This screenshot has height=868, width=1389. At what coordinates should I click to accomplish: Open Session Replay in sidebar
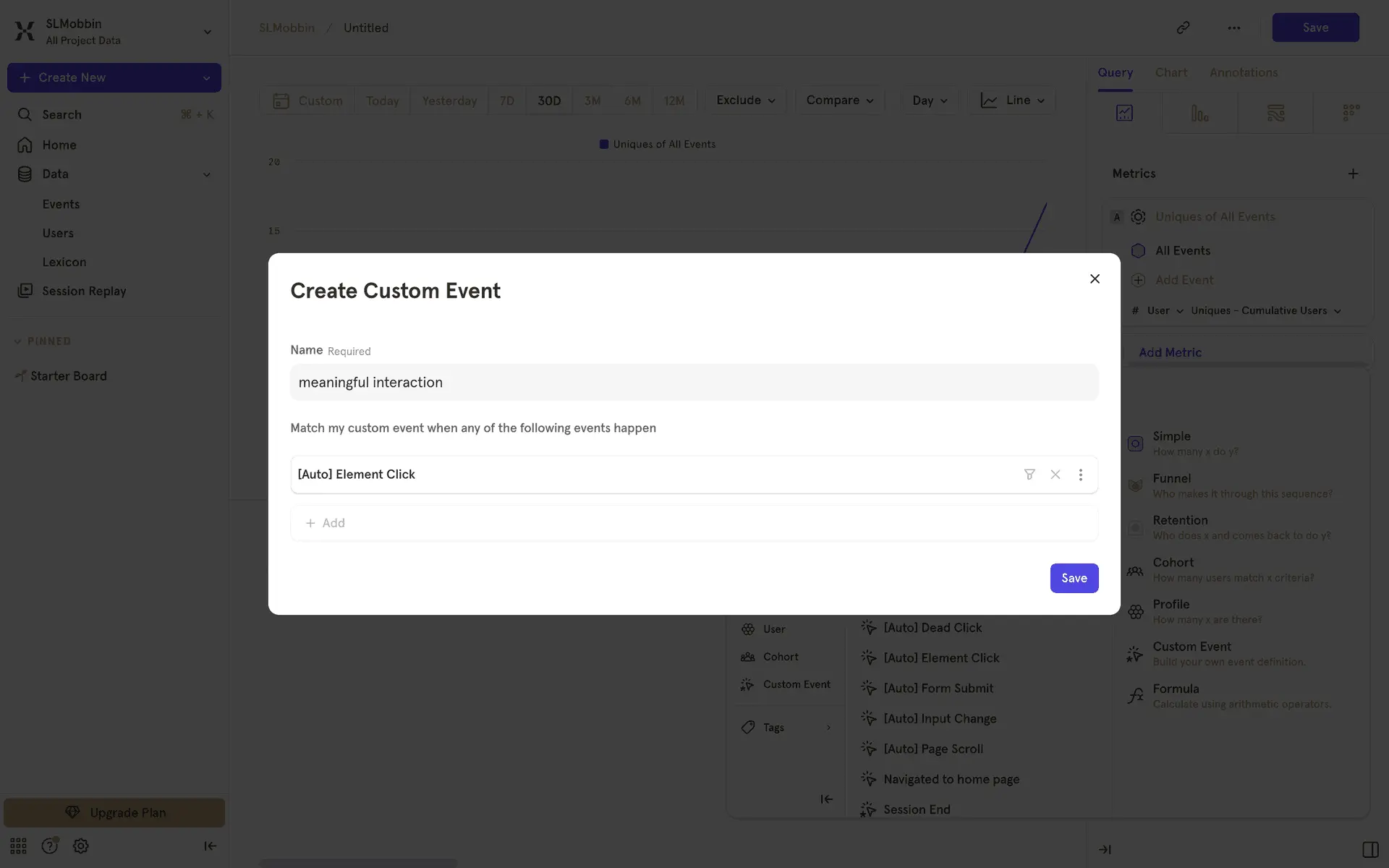pos(84,291)
